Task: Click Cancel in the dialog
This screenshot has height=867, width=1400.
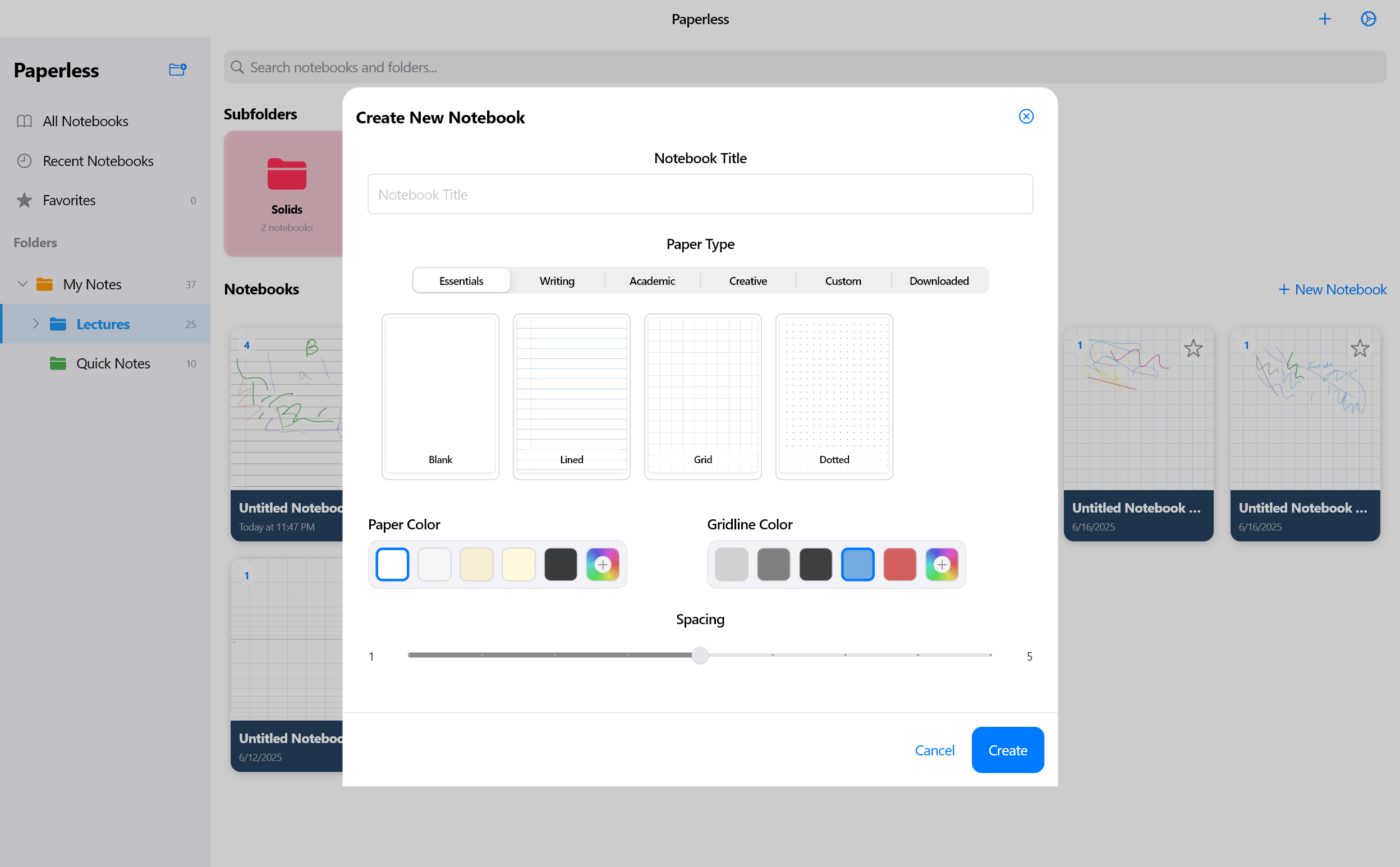Action: pyautogui.click(x=934, y=750)
